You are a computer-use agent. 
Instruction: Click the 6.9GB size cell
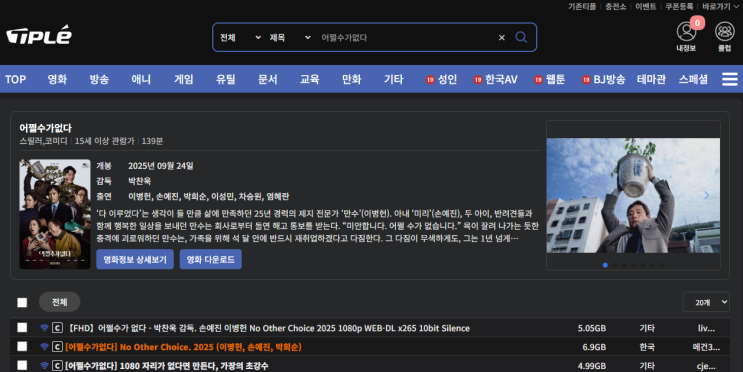[x=594, y=347]
